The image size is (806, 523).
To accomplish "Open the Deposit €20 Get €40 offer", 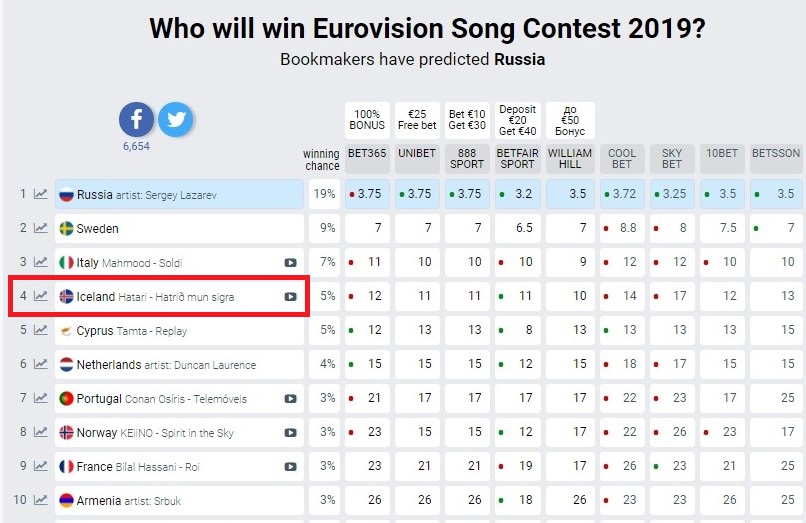I will pos(517,120).
